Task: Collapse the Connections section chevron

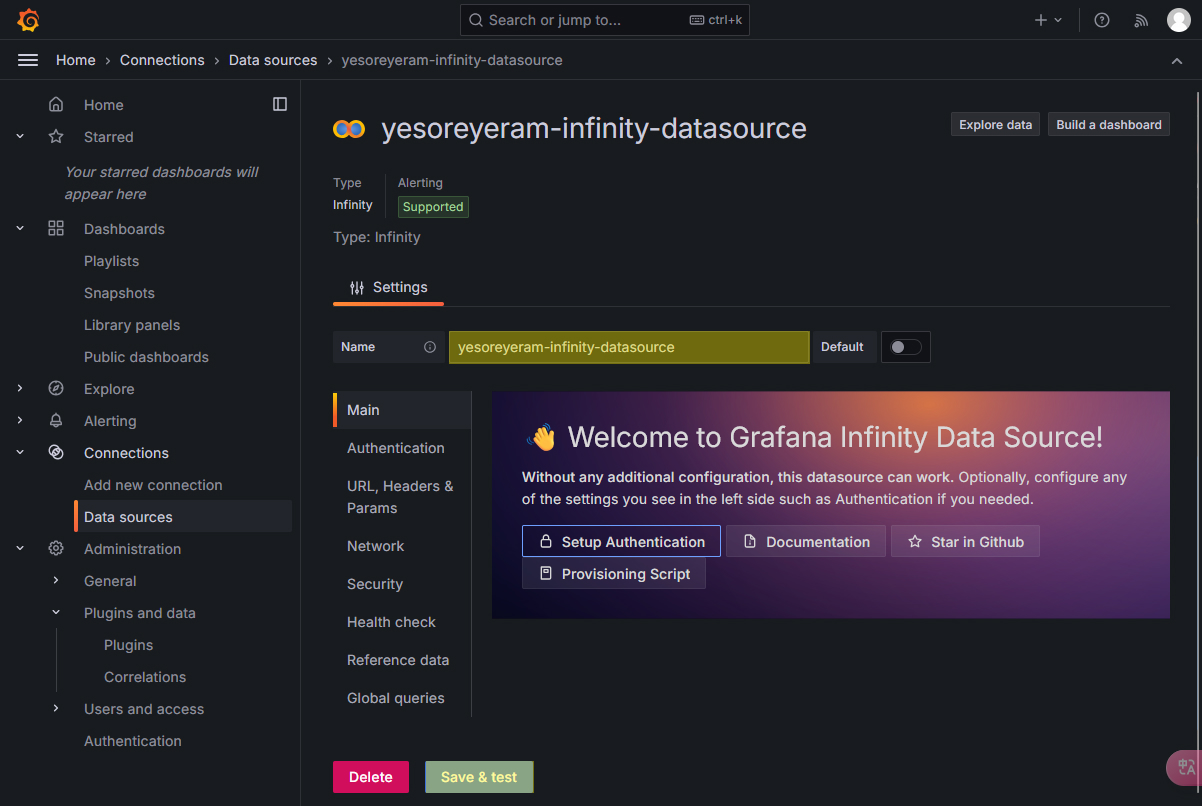Action: click(20, 453)
